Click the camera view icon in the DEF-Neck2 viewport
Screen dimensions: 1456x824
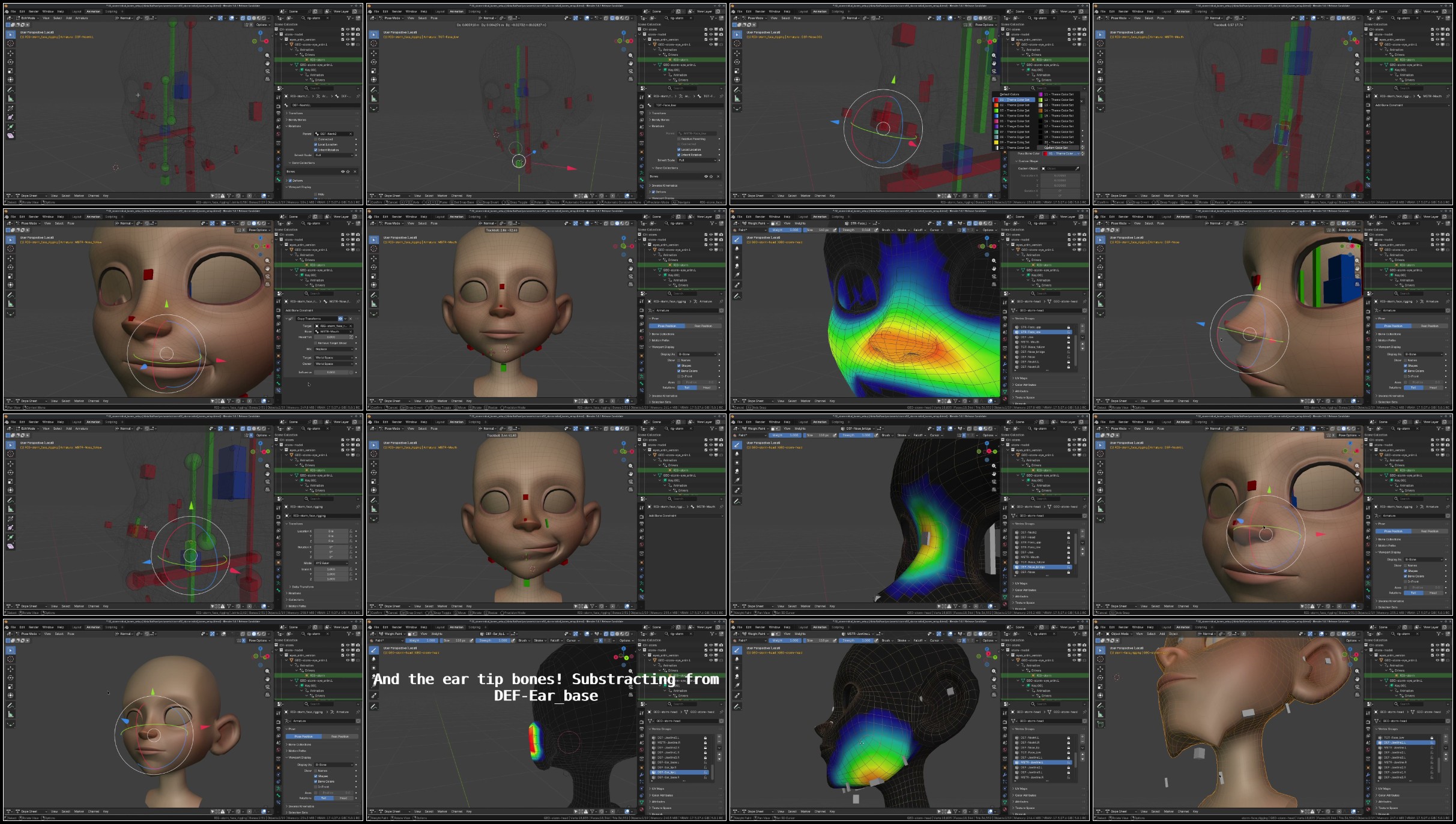(x=267, y=71)
